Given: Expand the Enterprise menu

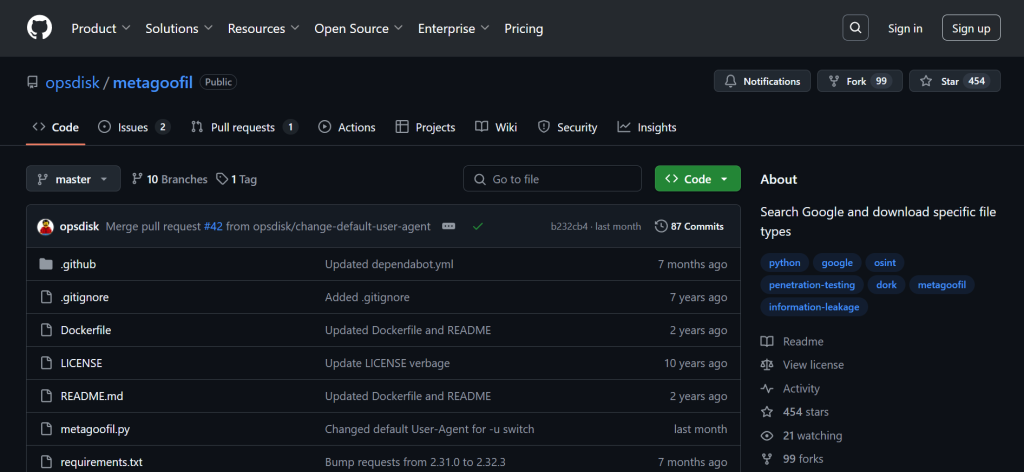Looking at the screenshot, I should pos(453,29).
